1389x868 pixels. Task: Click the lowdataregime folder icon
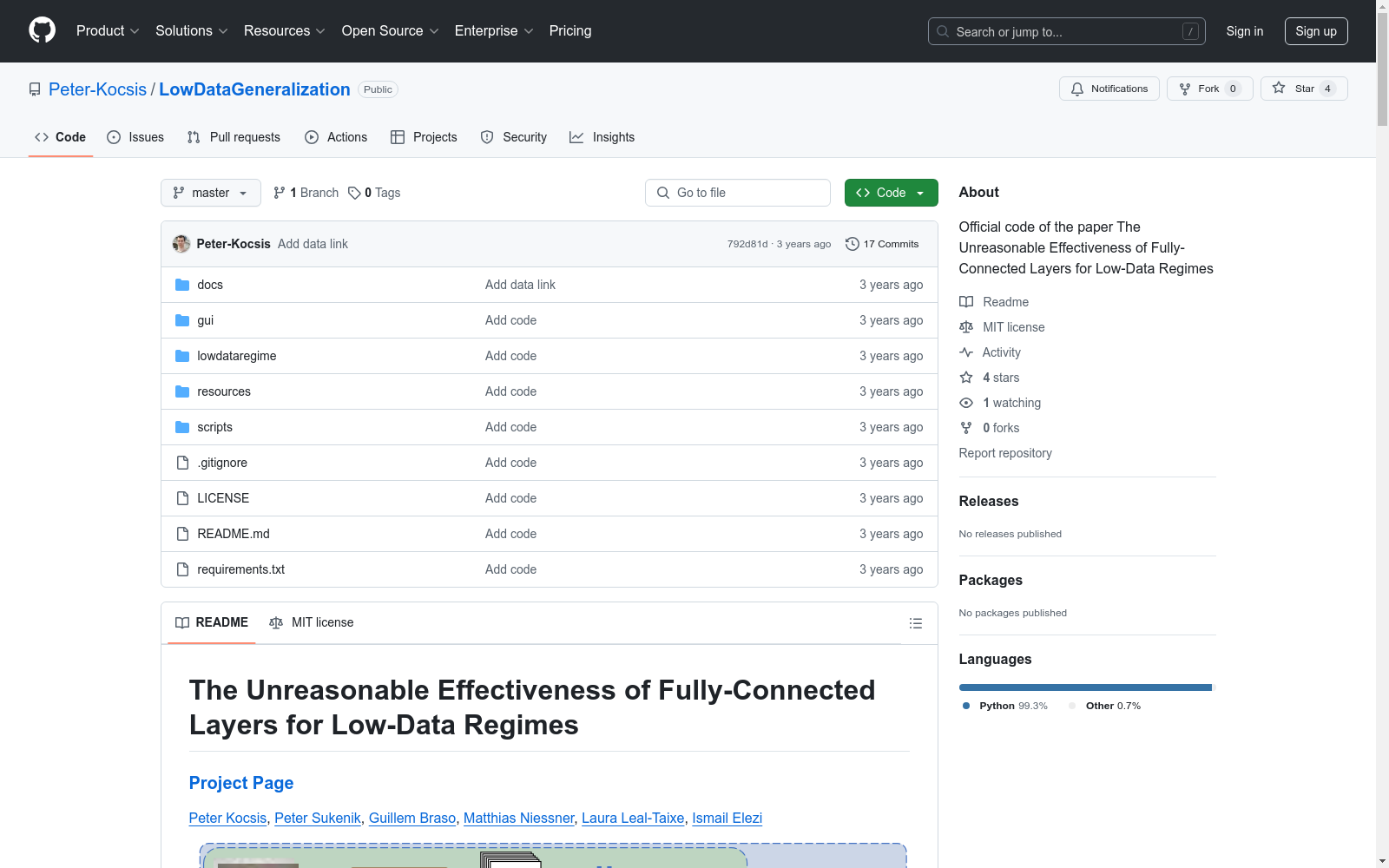tap(182, 356)
